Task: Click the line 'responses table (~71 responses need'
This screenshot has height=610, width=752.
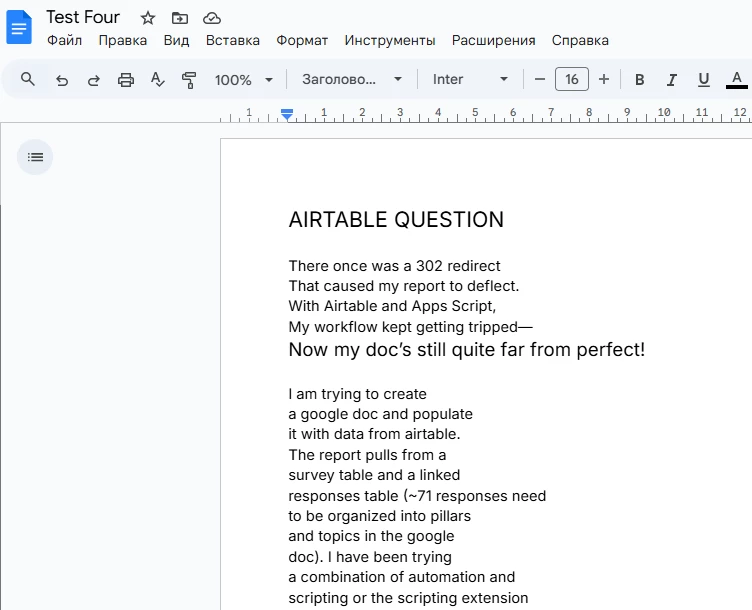Action: pyautogui.click(x=417, y=496)
